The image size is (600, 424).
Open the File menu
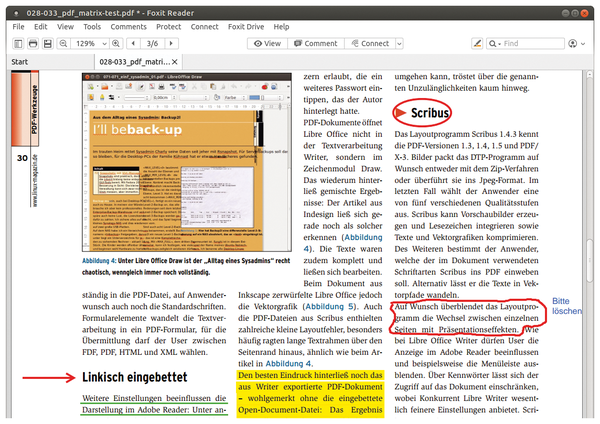18,27
